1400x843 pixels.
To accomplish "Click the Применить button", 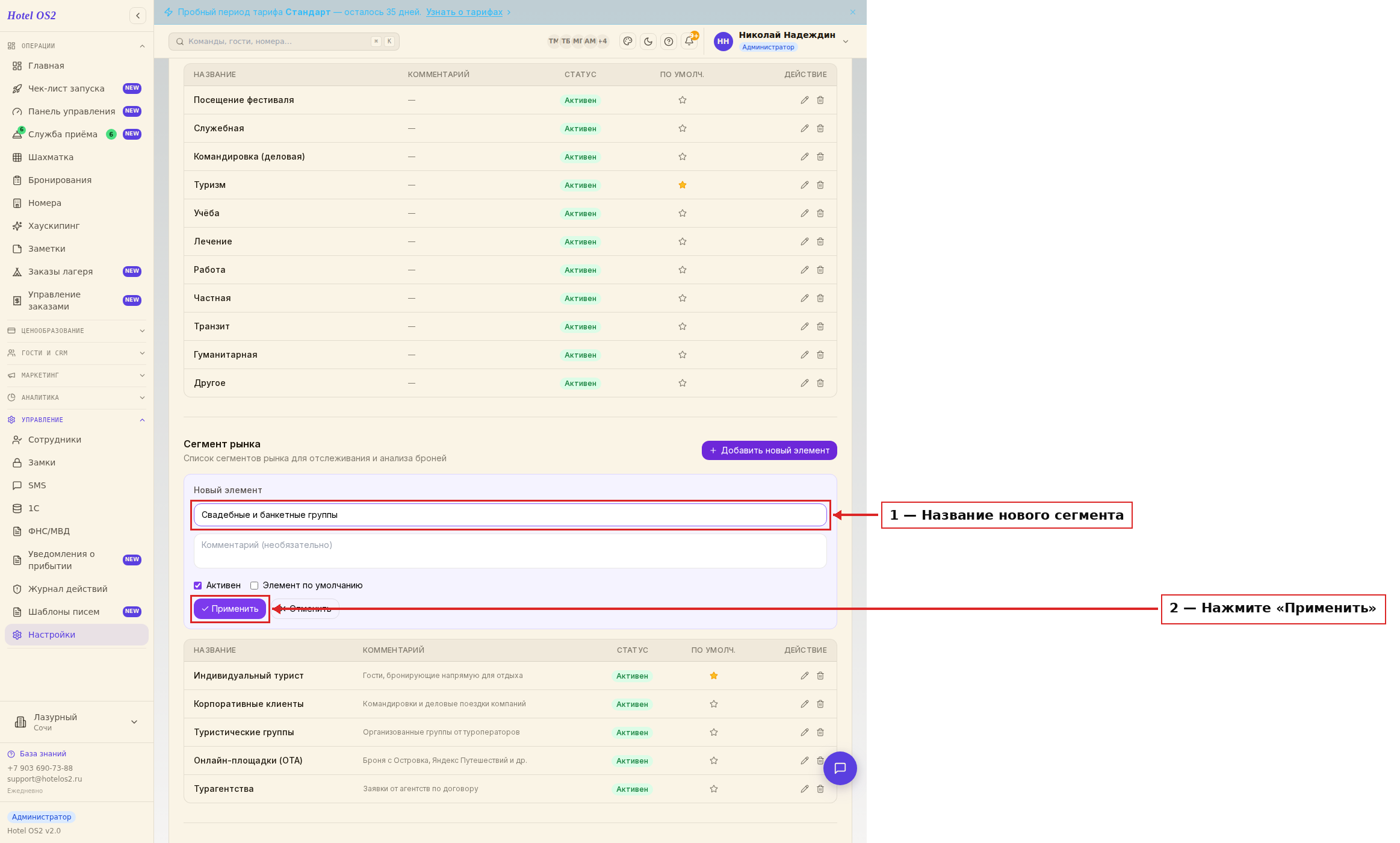I will pyautogui.click(x=230, y=609).
